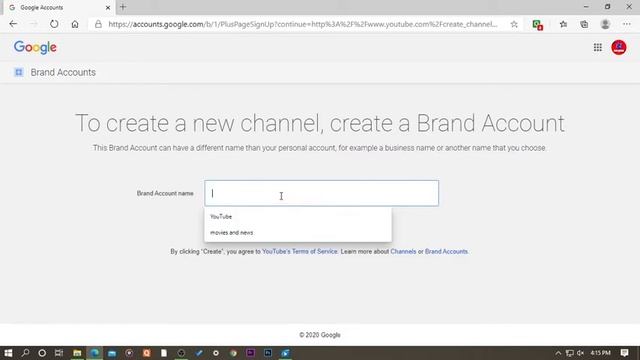Go back using the browser back arrow
The image size is (640, 360).
coord(13,24)
